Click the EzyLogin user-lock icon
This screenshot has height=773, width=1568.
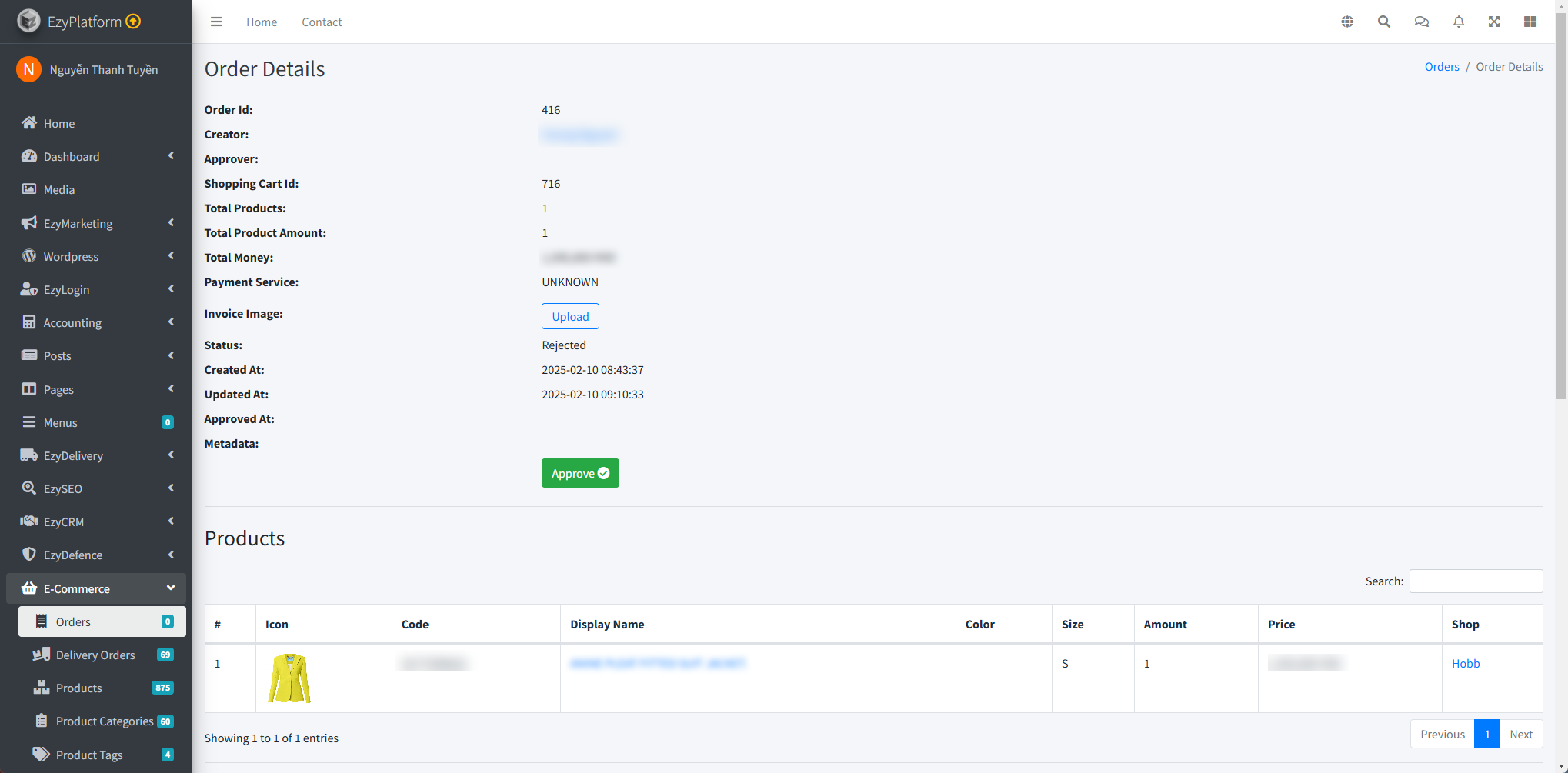click(29, 289)
